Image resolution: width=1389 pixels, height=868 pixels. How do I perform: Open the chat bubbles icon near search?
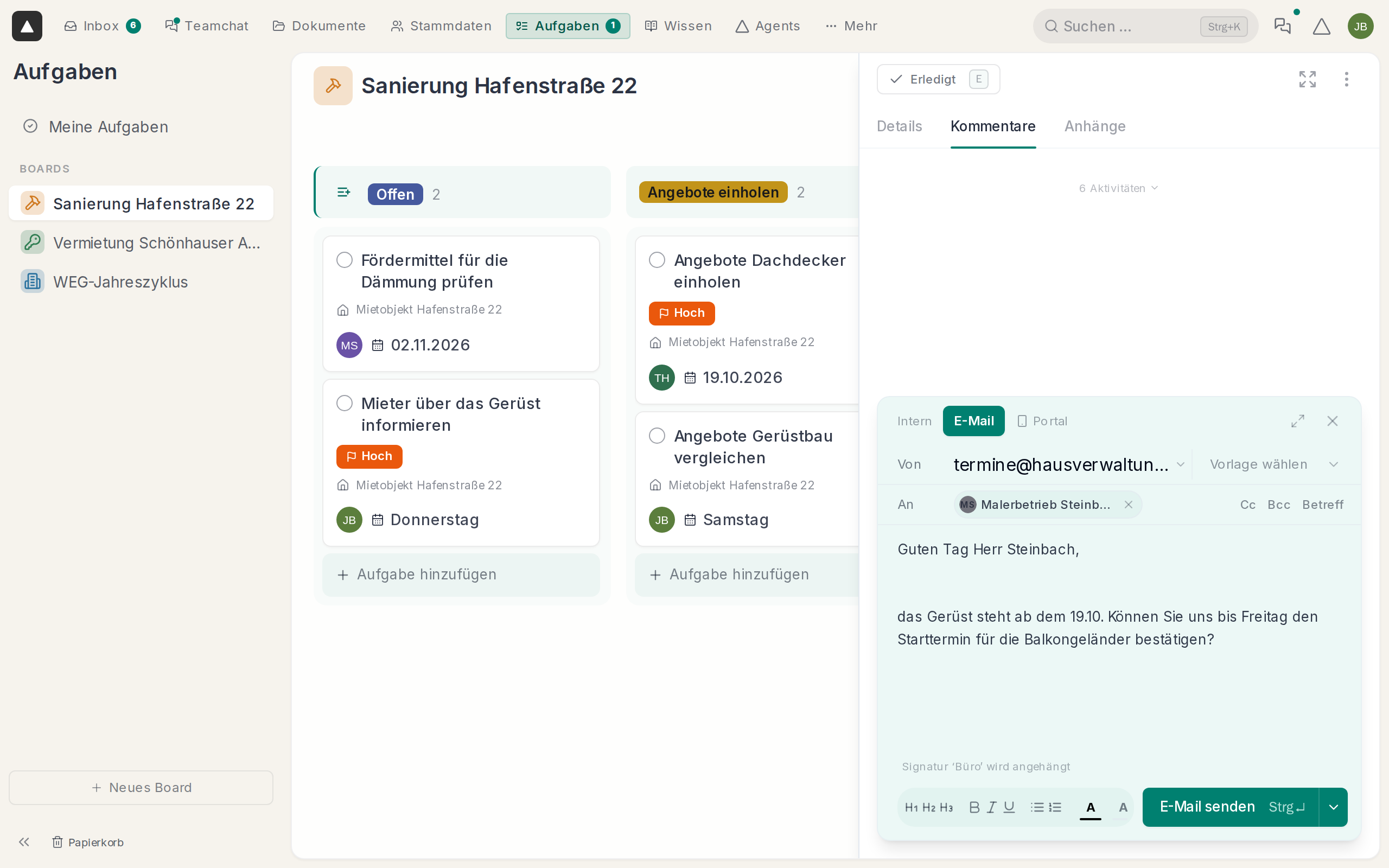click(x=1282, y=27)
